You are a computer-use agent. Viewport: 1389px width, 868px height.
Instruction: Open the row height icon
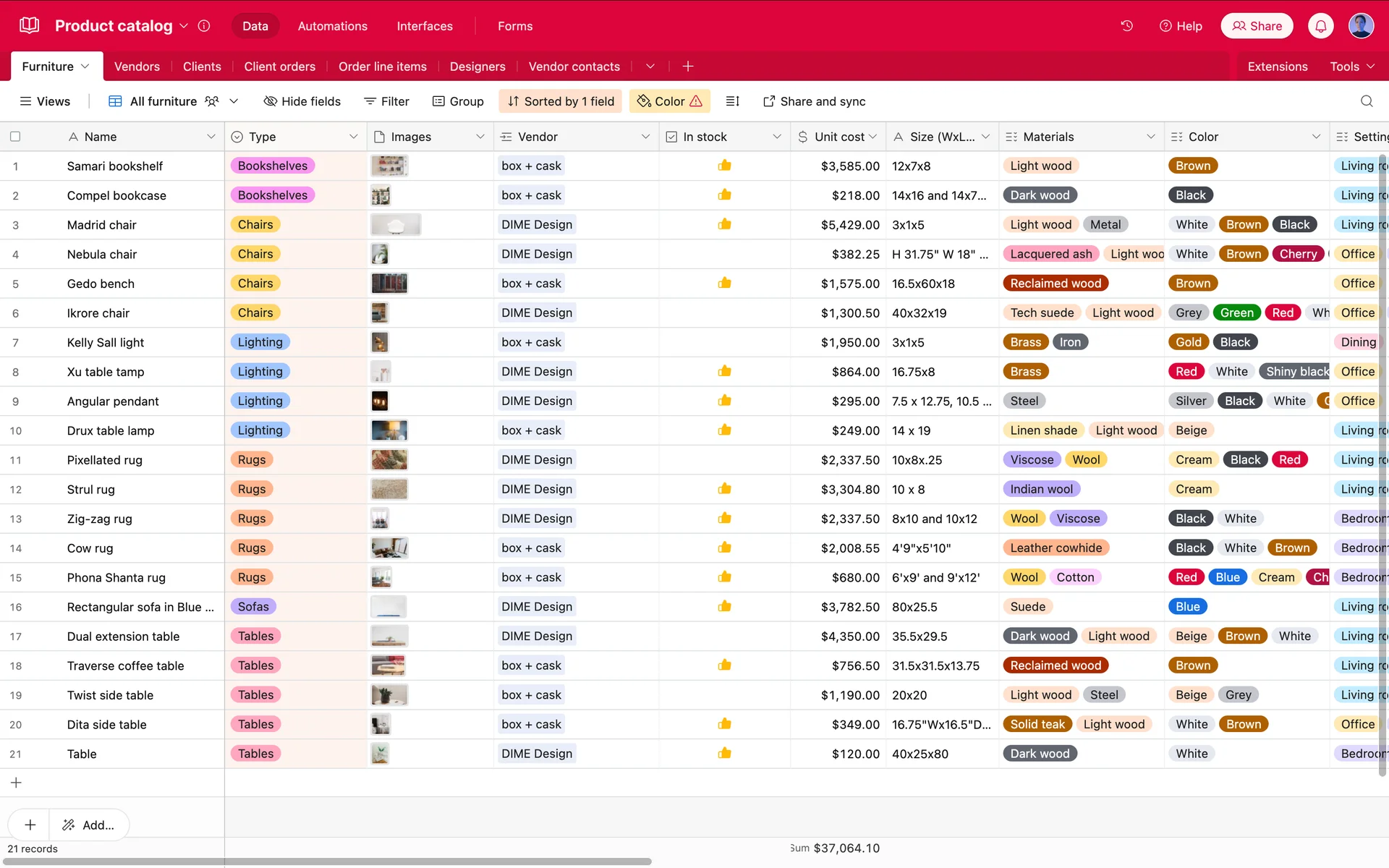[x=732, y=101]
